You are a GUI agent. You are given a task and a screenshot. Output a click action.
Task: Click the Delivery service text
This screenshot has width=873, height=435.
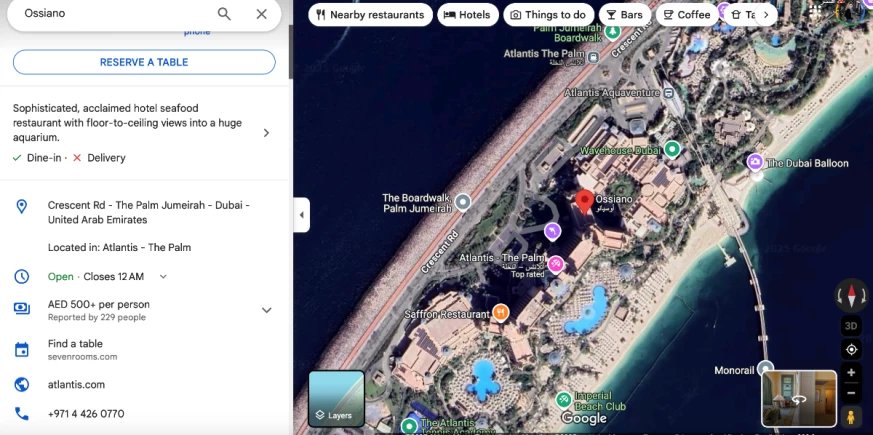point(106,158)
